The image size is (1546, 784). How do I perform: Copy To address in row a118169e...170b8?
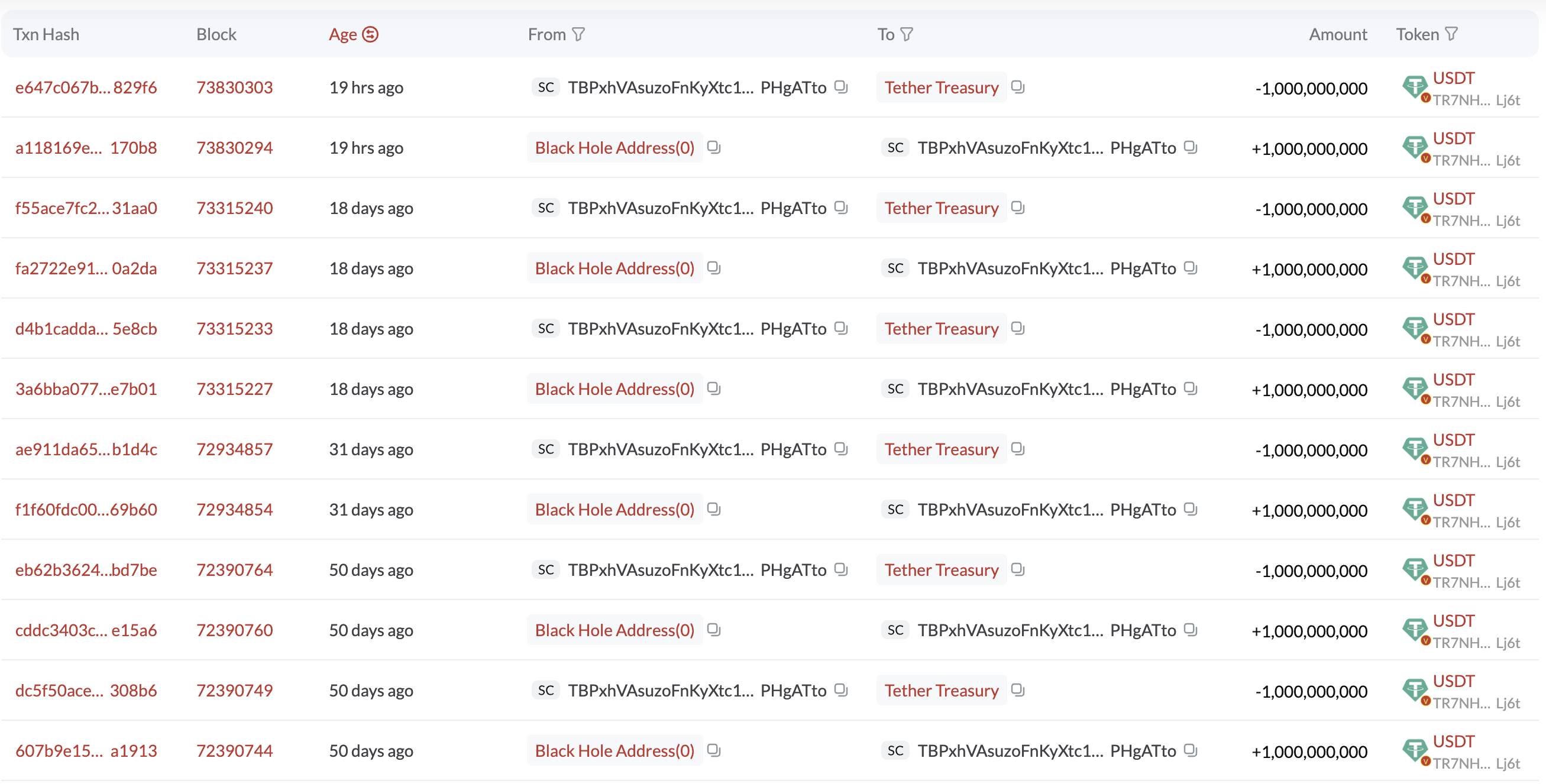pyautogui.click(x=1191, y=147)
